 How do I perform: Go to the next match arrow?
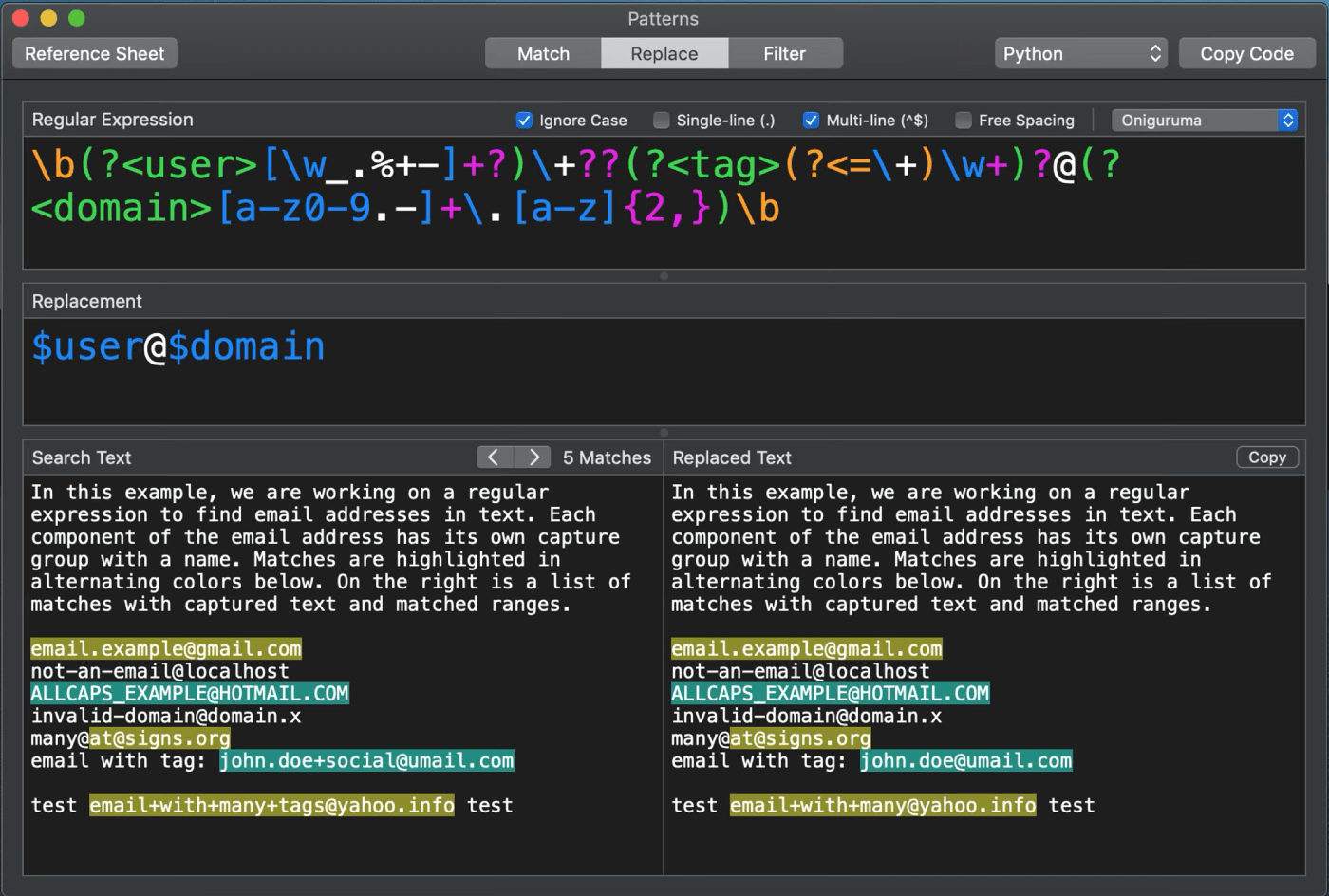tap(533, 457)
